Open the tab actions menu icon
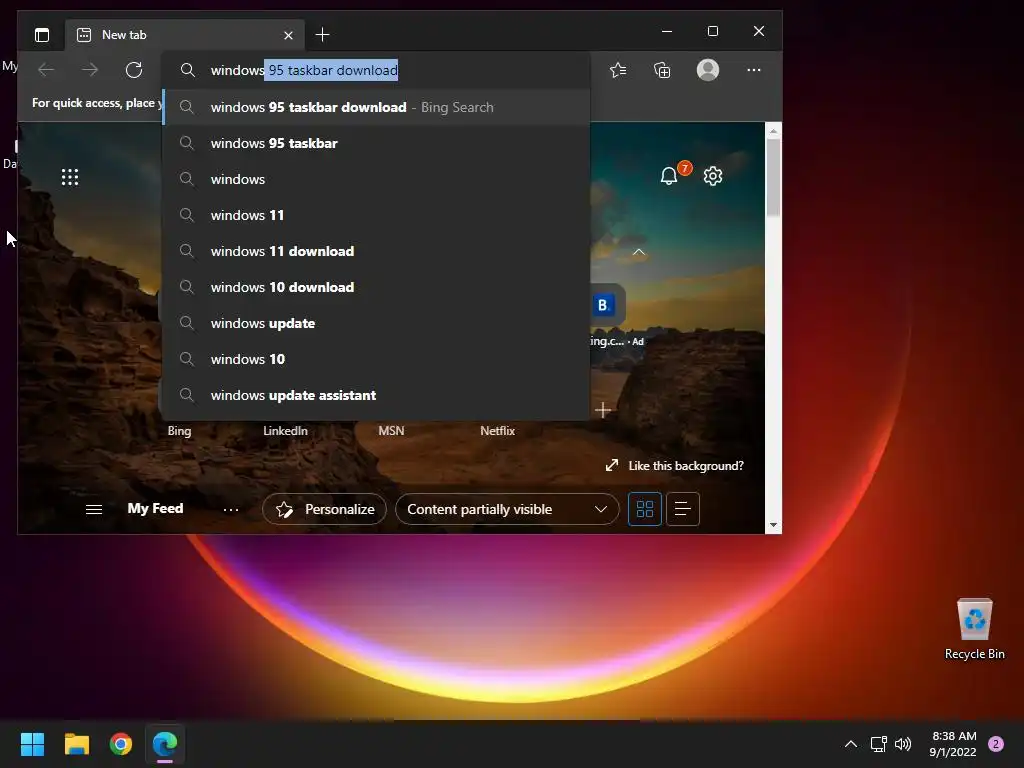Screen dimensions: 1024x768 [x=42, y=35]
